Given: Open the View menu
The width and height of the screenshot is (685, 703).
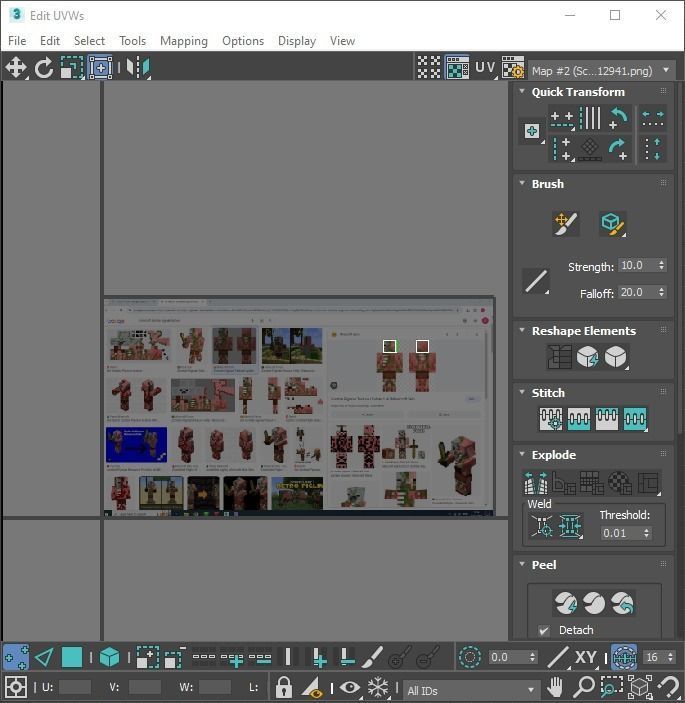Looking at the screenshot, I should tap(342, 41).
